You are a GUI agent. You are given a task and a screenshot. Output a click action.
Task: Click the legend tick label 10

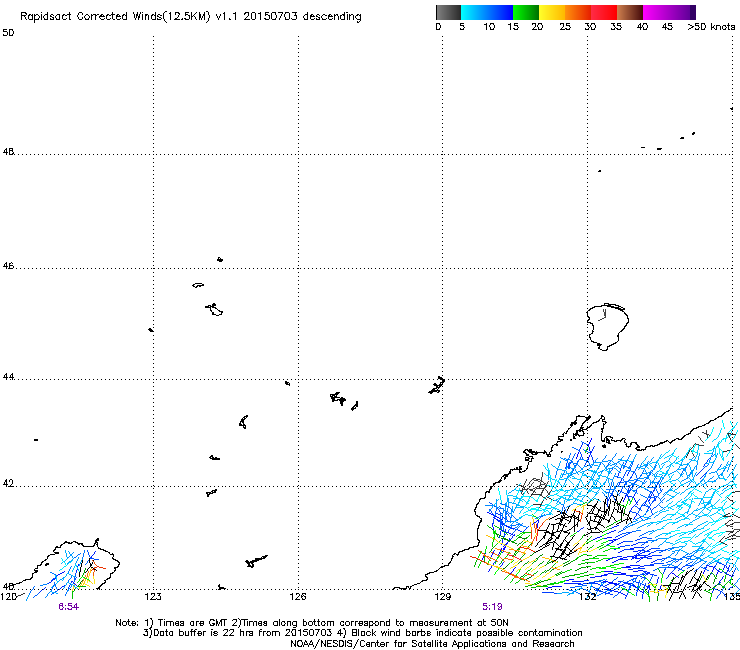(x=489, y=27)
